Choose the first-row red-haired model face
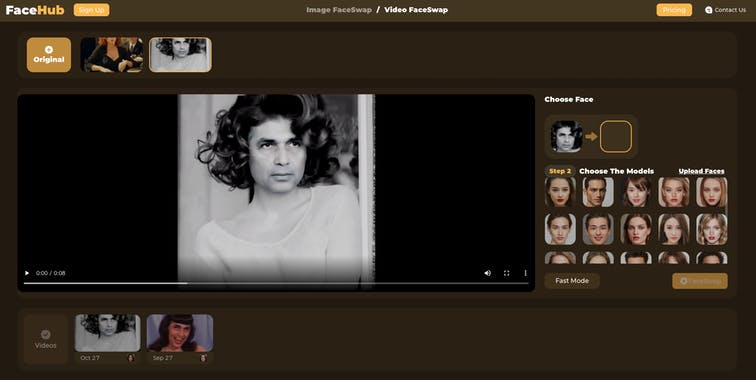 (712, 192)
